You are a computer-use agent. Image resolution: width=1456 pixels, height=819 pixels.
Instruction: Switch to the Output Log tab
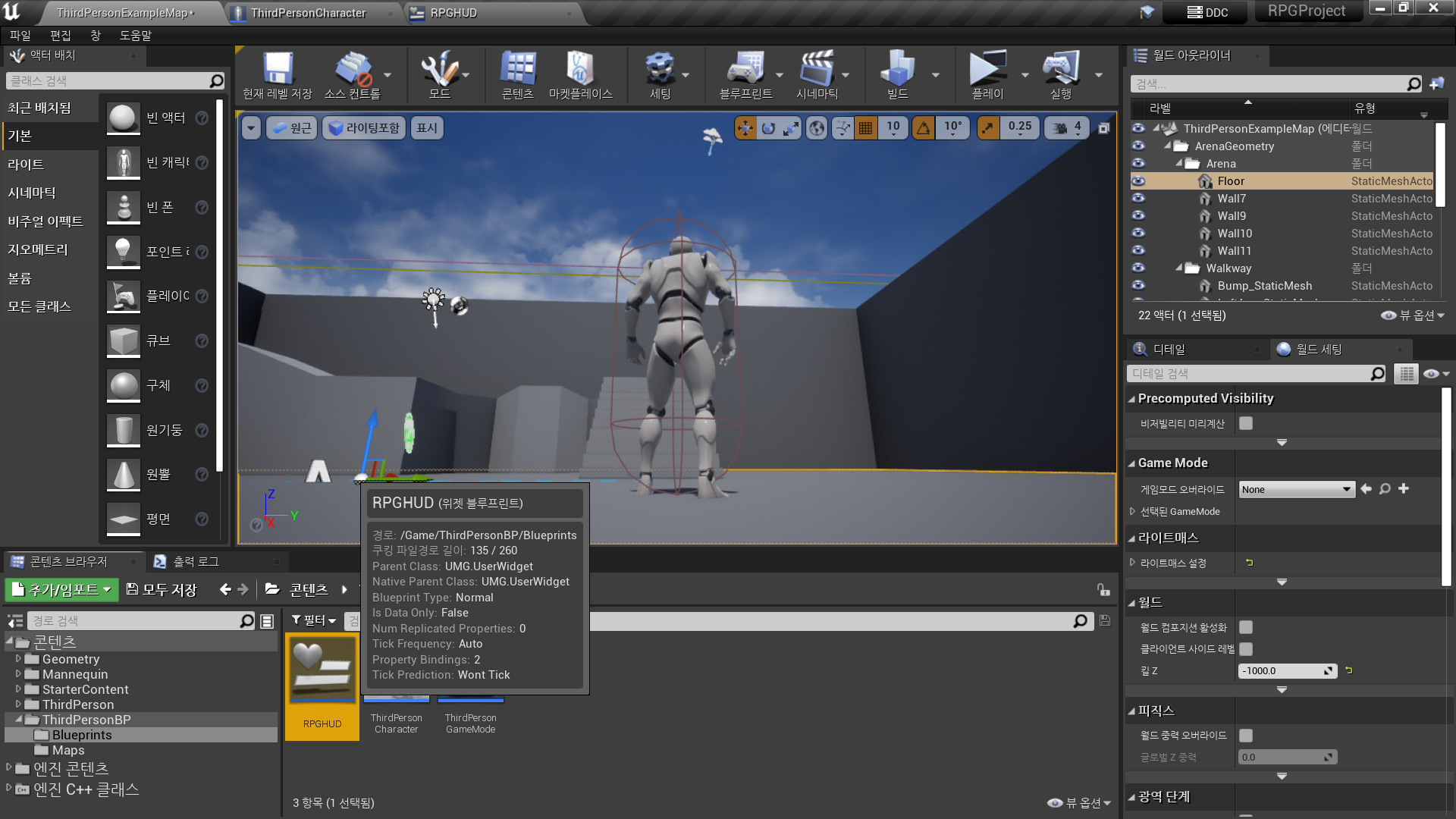click(196, 562)
